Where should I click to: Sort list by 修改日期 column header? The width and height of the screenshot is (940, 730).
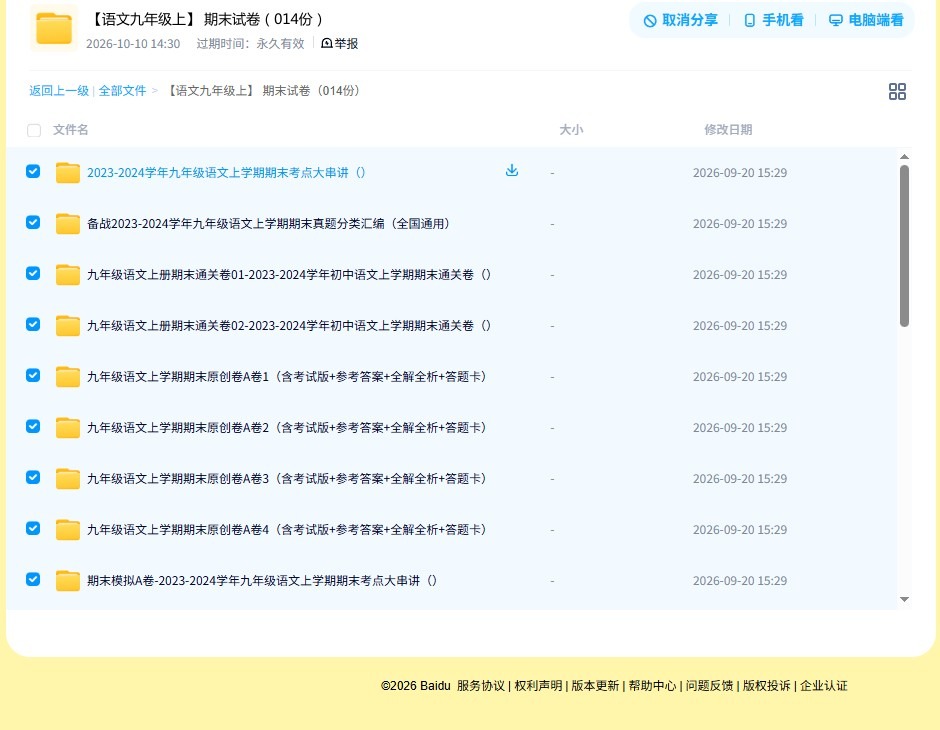pos(728,129)
